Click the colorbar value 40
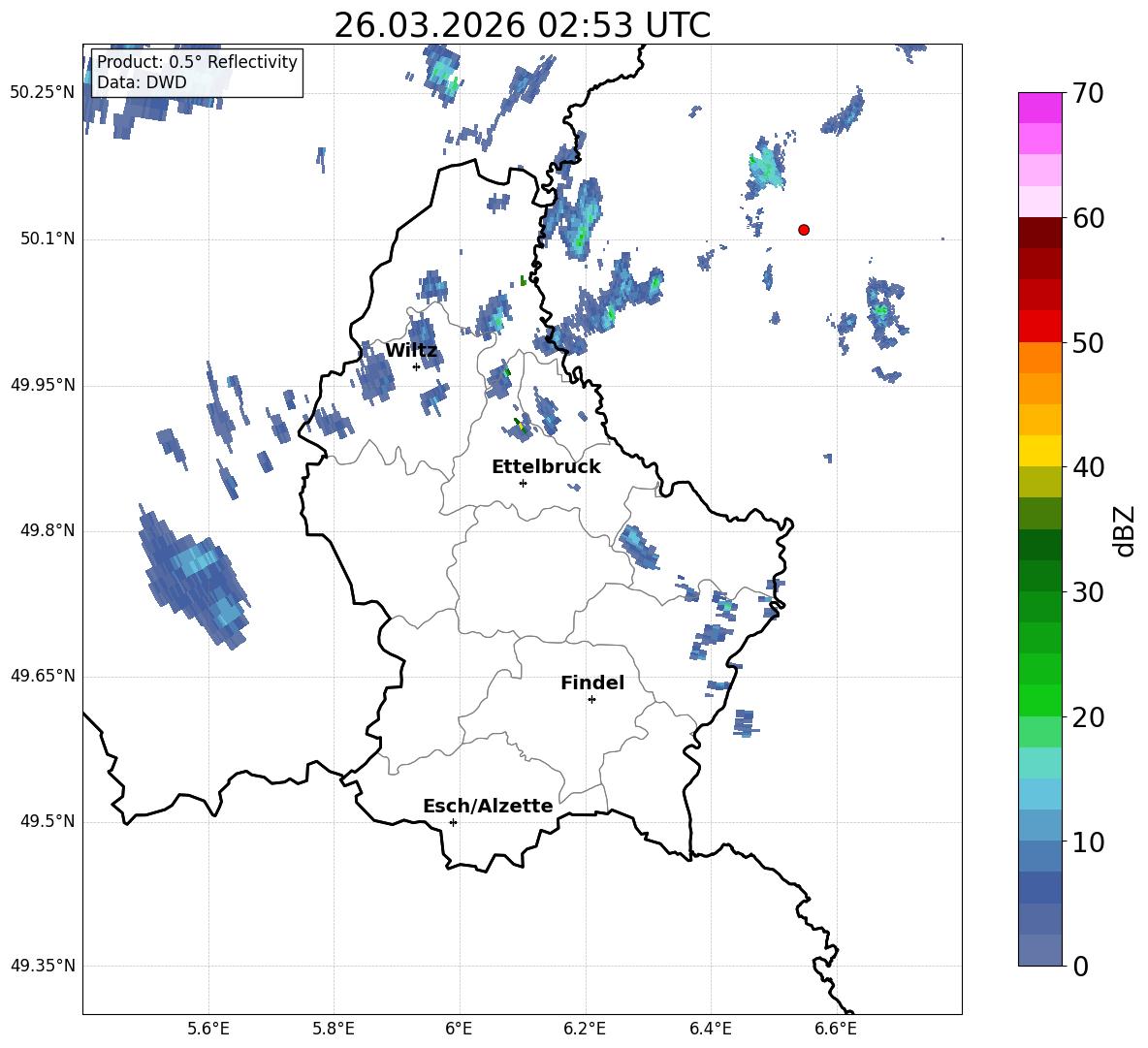The width and height of the screenshot is (1148, 1048). (x=1089, y=467)
